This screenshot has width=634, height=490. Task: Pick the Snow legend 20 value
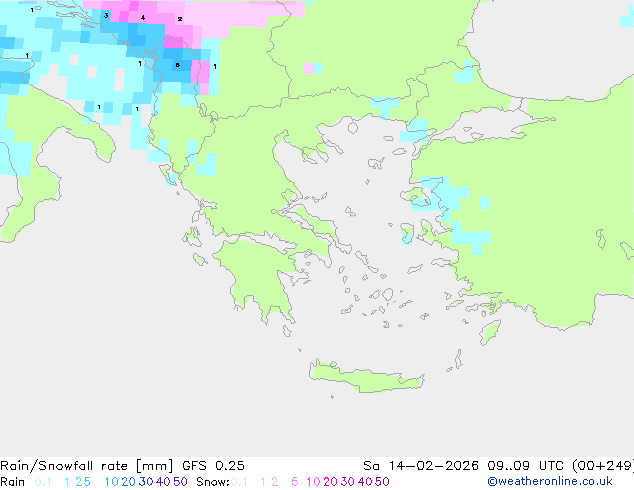[330, 482]
